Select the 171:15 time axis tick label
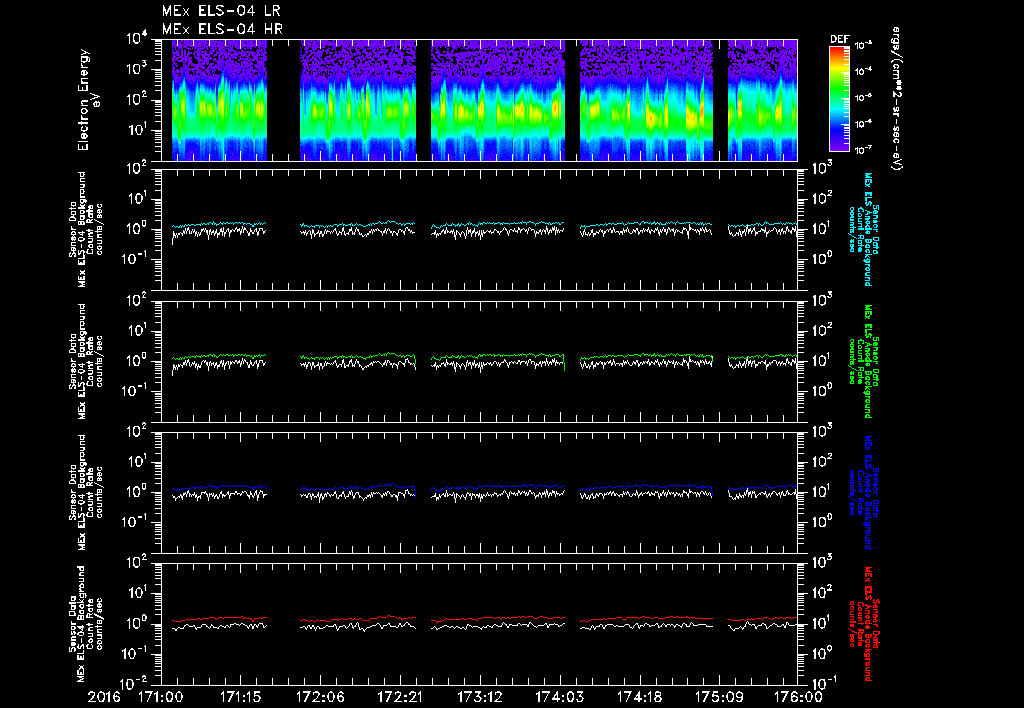Screen dimensions: 1024x708 tap(241, 695)
